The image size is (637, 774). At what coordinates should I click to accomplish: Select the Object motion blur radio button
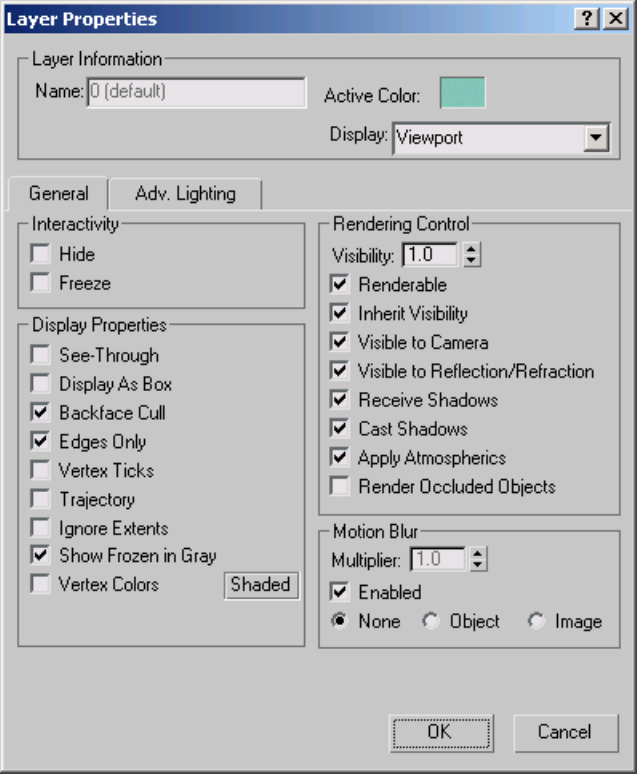click(431, 621)
